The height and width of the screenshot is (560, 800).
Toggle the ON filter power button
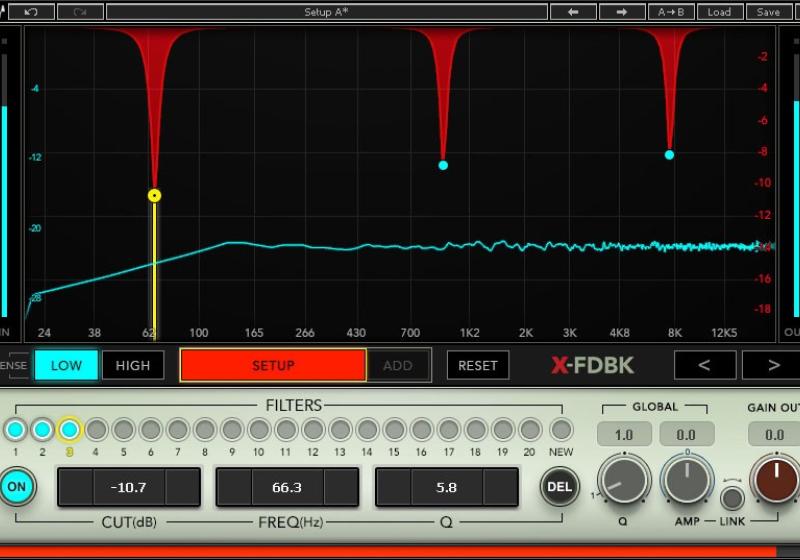pos(17,487)
